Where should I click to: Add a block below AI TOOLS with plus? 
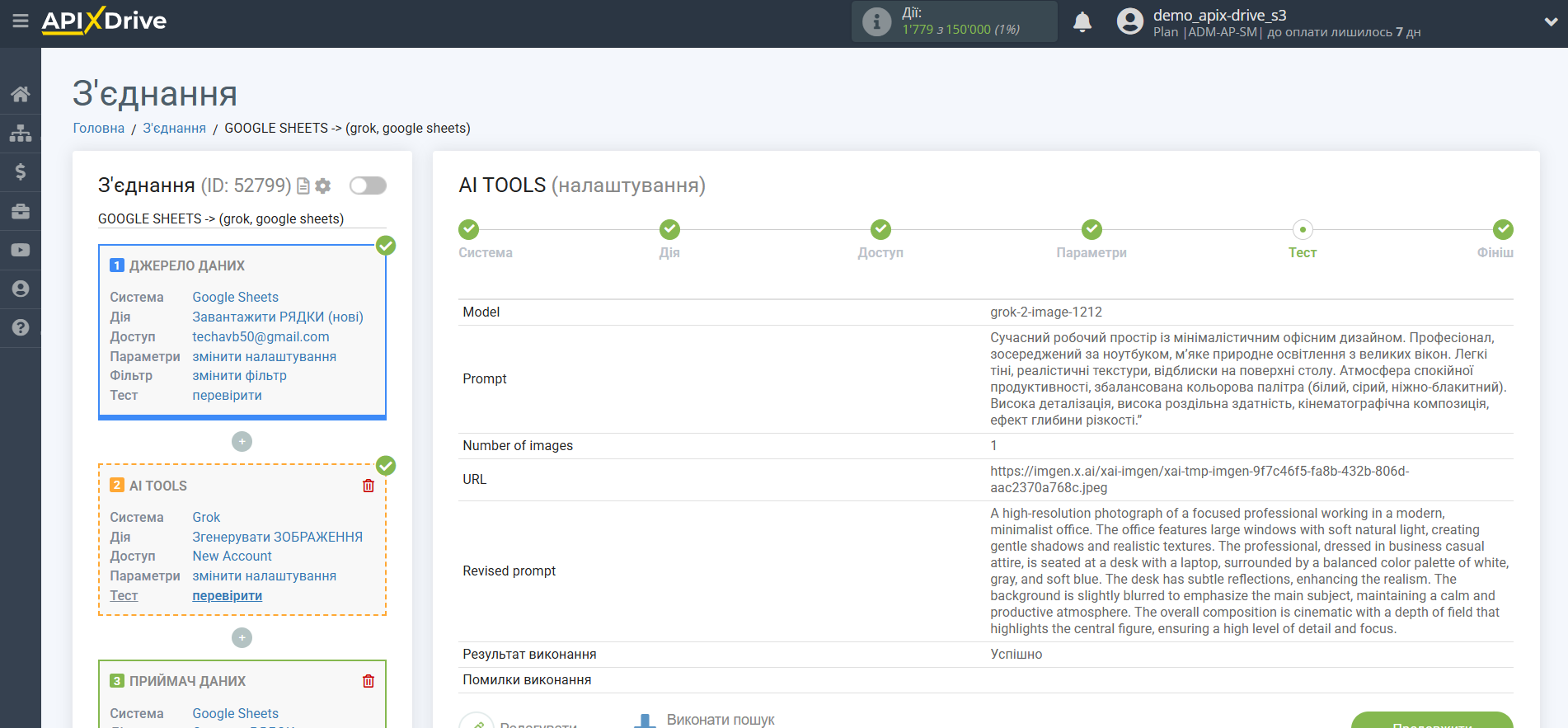pos(242,638)
